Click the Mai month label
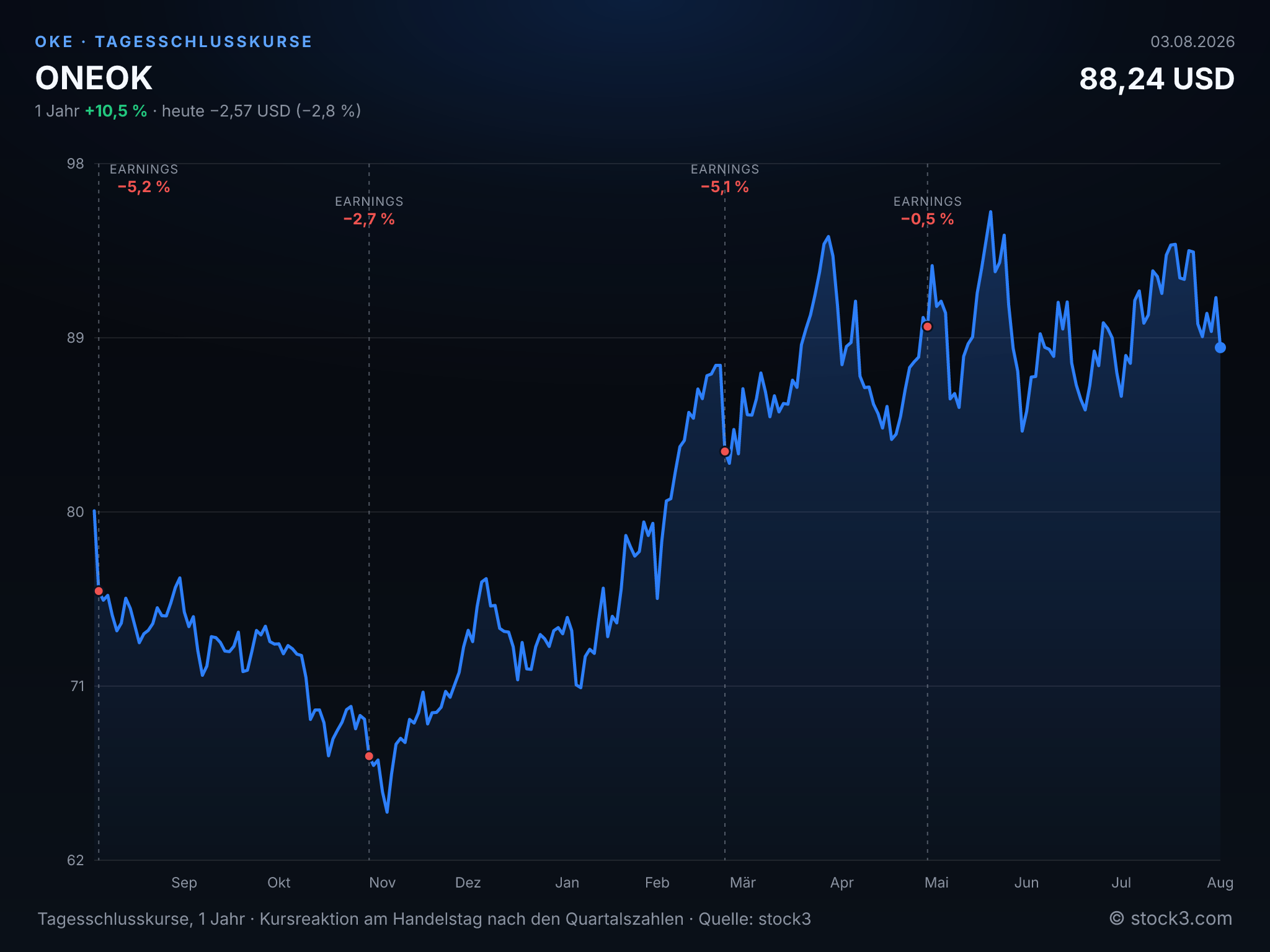 pyautogui.click(x=937, y=883)
